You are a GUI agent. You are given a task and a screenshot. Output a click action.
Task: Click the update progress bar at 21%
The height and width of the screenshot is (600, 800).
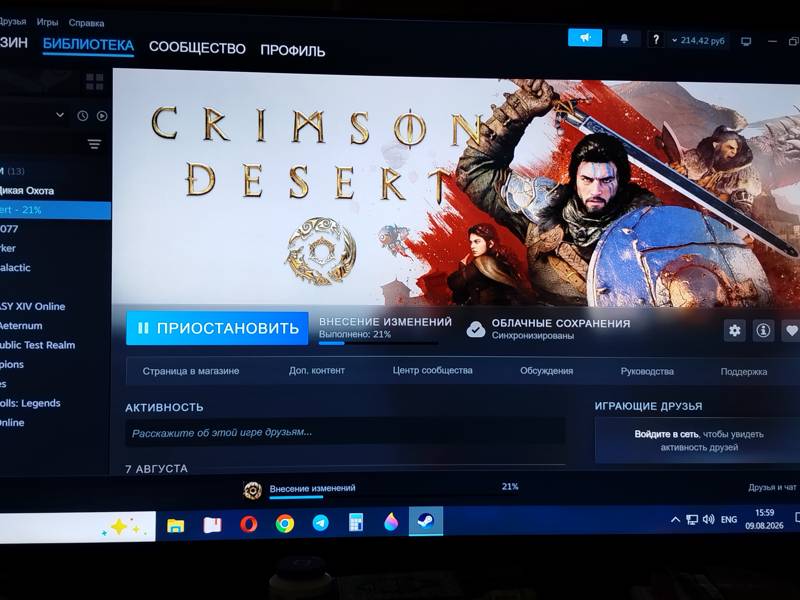tap(378, 343)
